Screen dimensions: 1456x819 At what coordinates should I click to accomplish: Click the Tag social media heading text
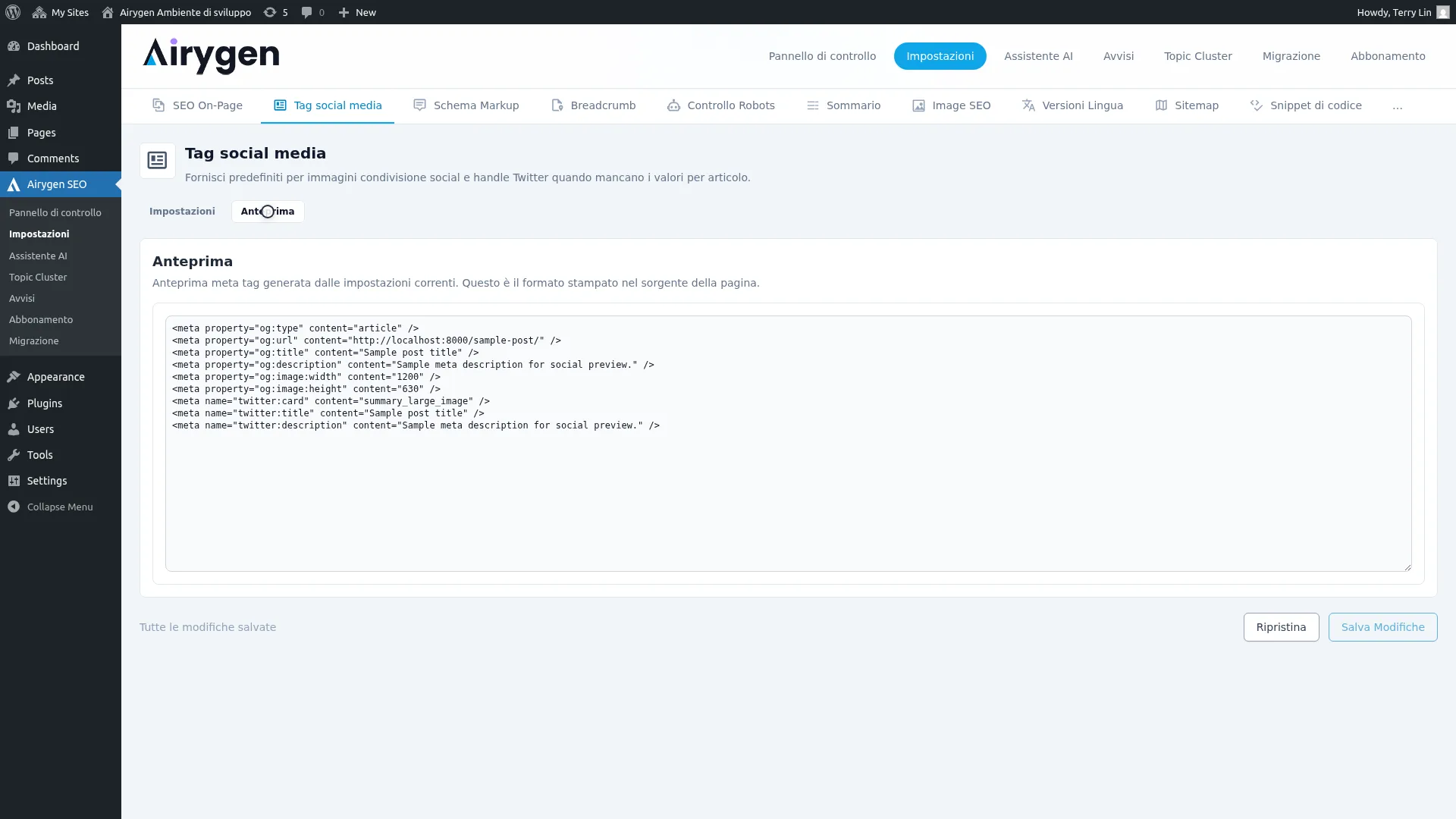click(x=256, y=153)
